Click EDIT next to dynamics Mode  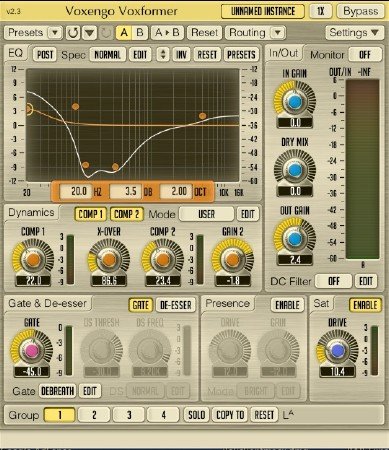tap(248, 214)
